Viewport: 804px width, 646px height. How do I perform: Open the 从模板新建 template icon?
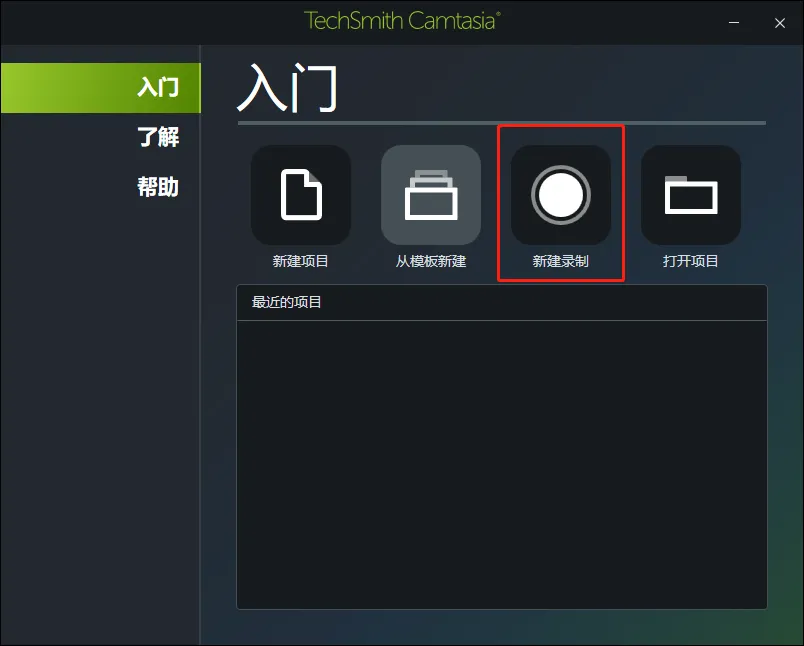click(431, 195)
